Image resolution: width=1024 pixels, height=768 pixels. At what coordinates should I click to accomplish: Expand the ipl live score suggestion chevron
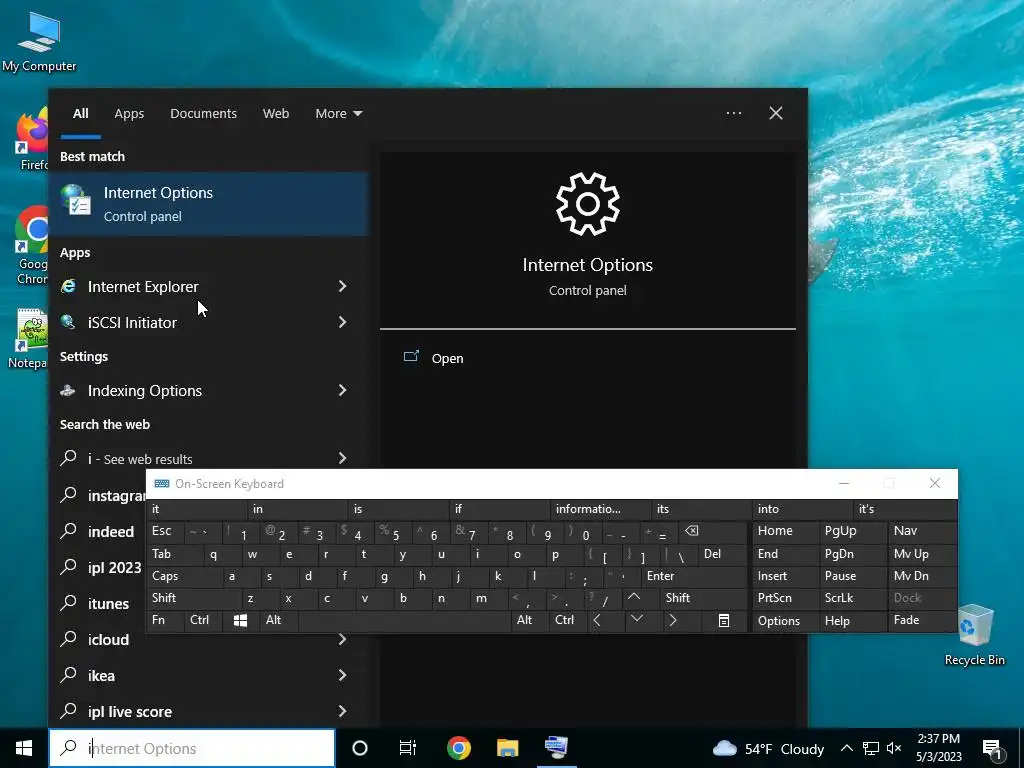click(x=343, y=711)
